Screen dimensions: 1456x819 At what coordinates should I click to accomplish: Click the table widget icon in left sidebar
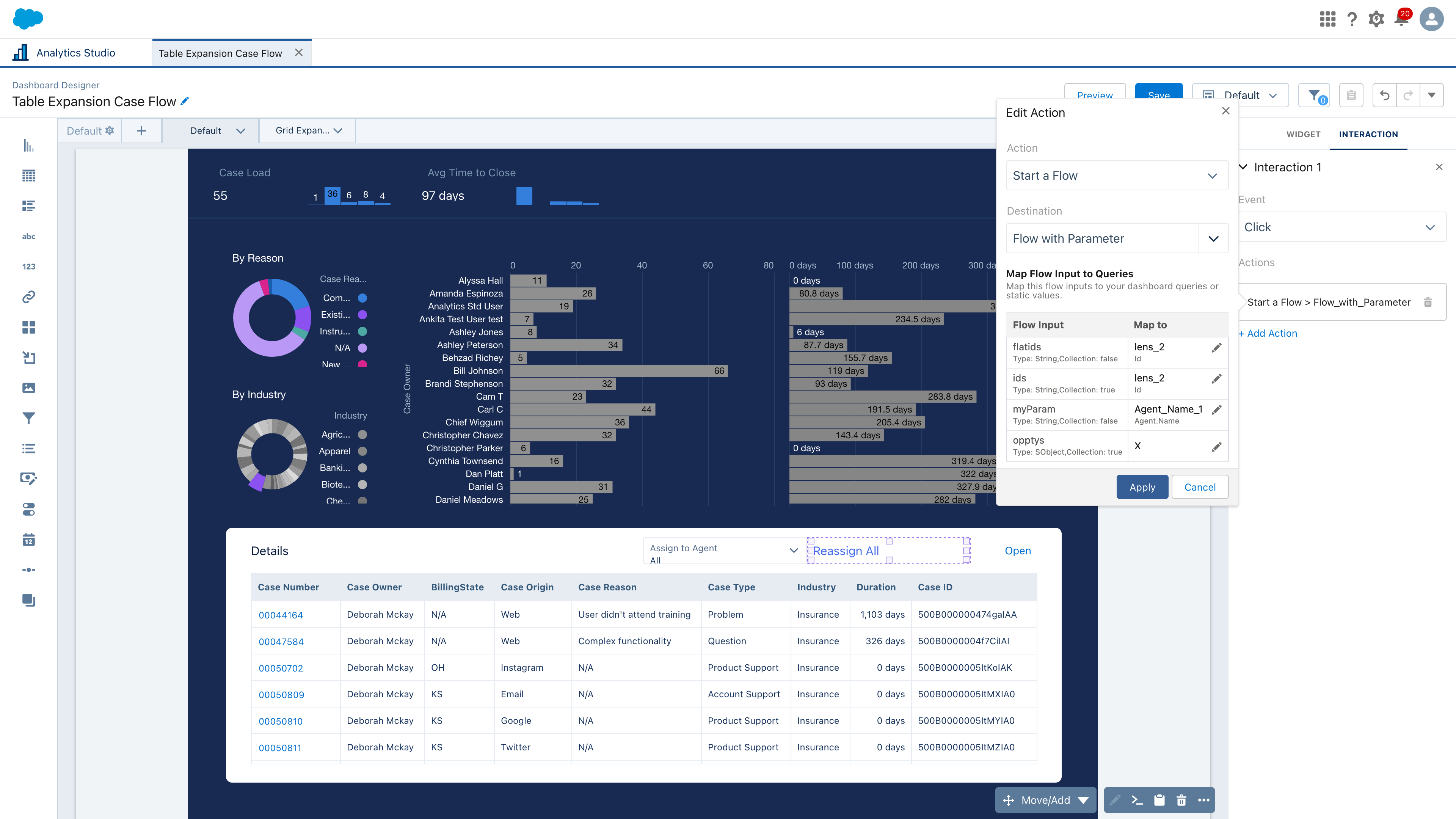[28, 176]
